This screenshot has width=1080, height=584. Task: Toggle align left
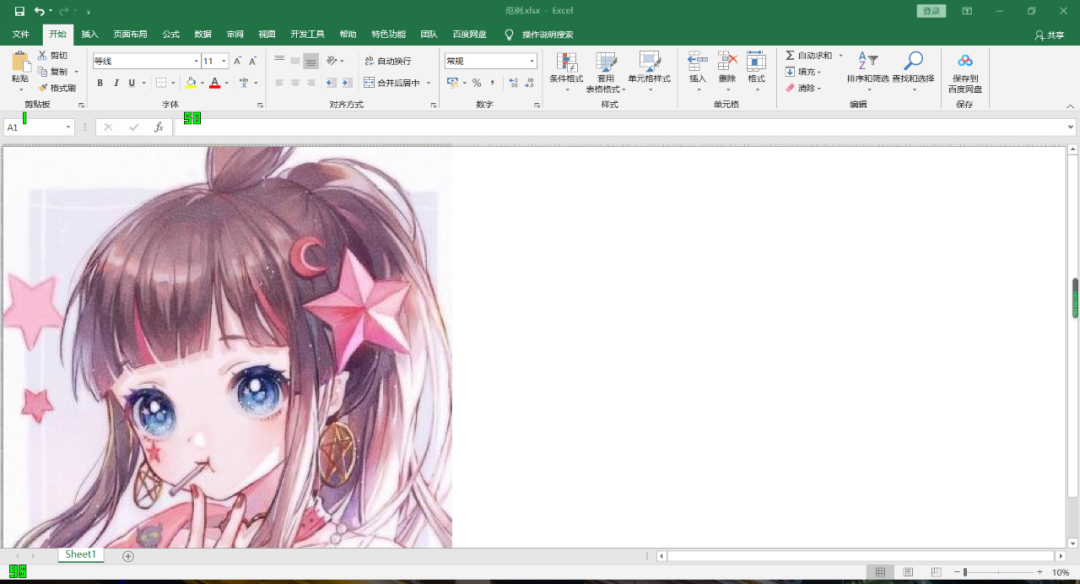(x=280, y=83)
